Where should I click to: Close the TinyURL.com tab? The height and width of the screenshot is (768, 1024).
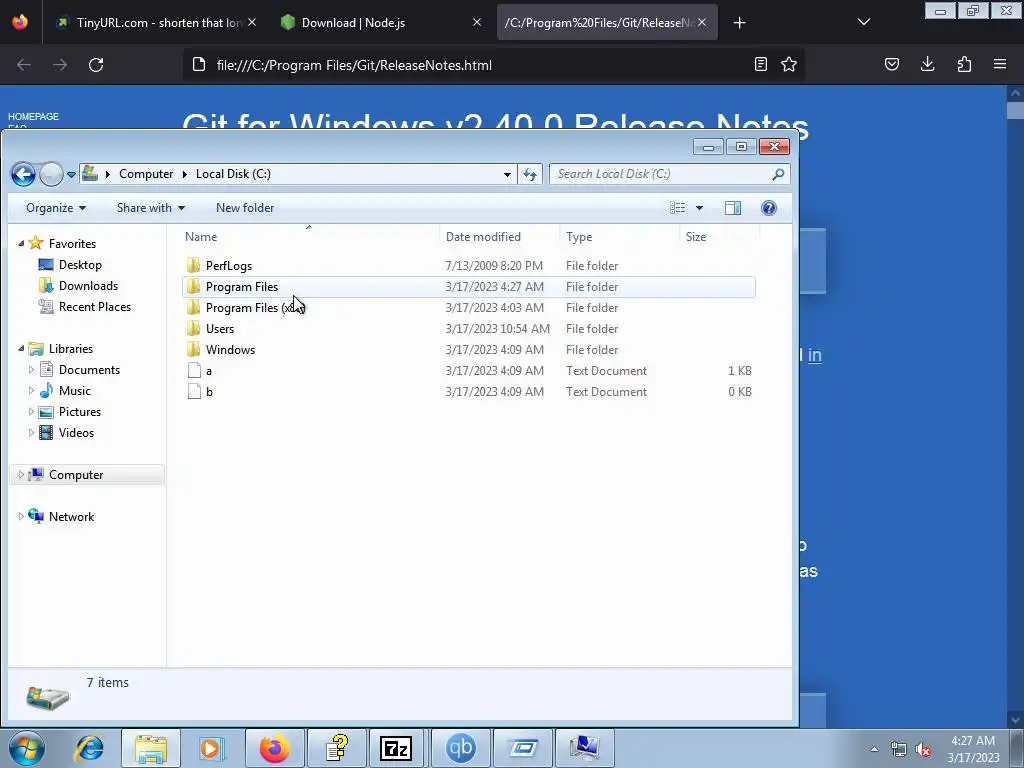252,22
